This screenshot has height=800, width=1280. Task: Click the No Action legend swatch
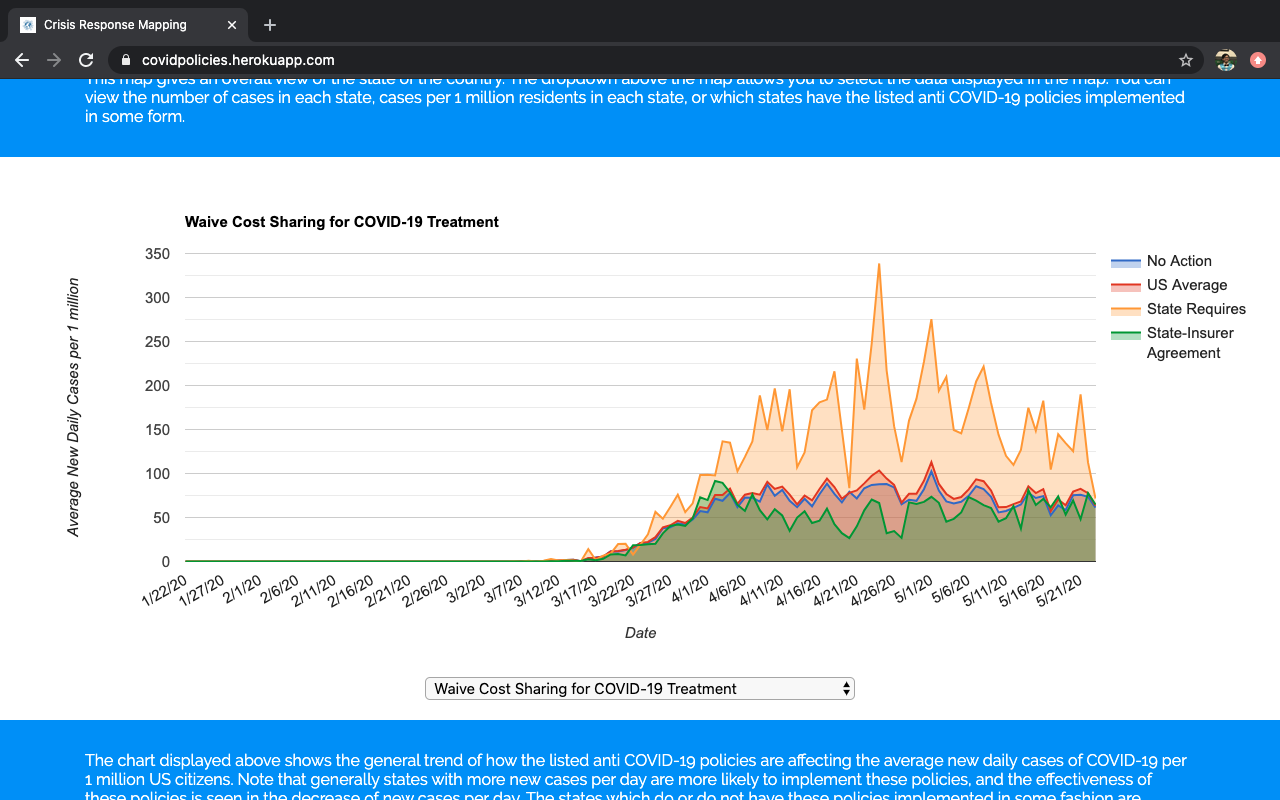[x=1126, y=262]
